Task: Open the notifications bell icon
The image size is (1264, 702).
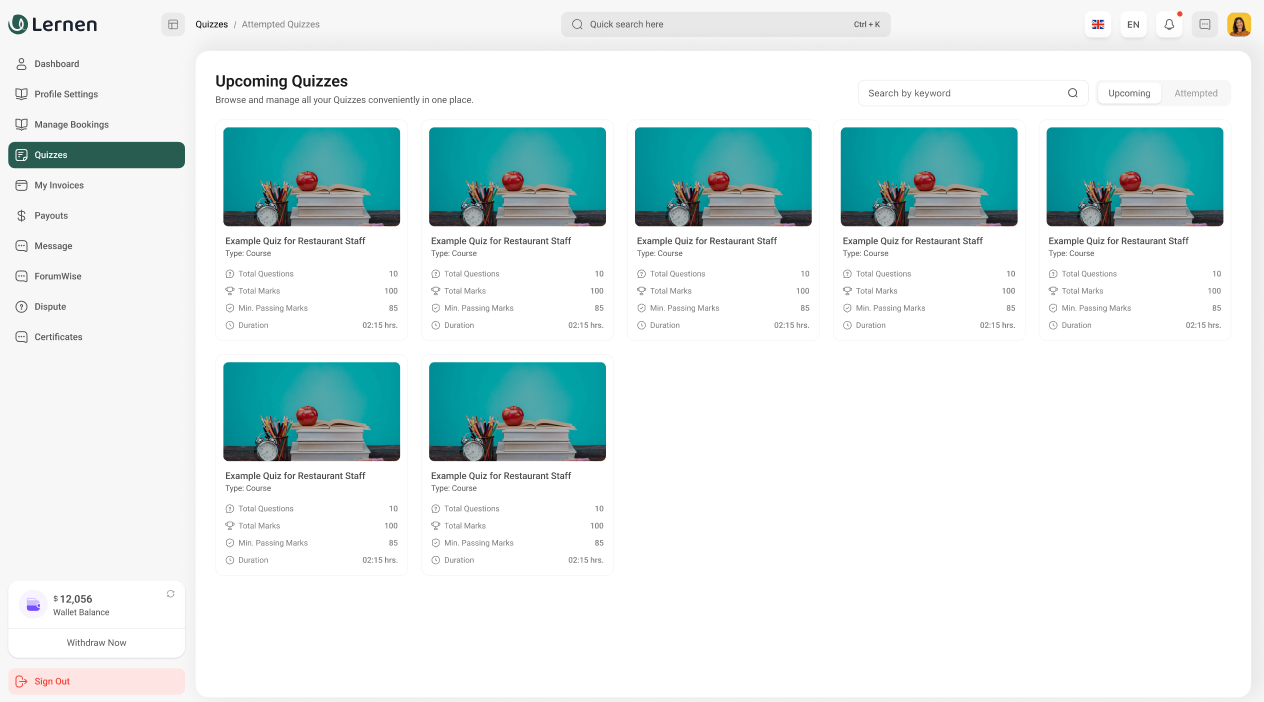Action: pos(1169,24)
